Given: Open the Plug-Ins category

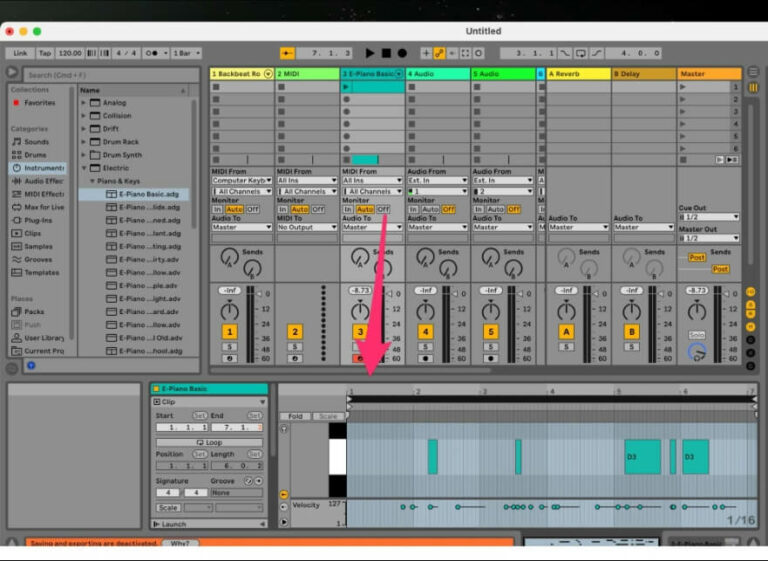Looking at the screenshot, I should click(38, 220).
